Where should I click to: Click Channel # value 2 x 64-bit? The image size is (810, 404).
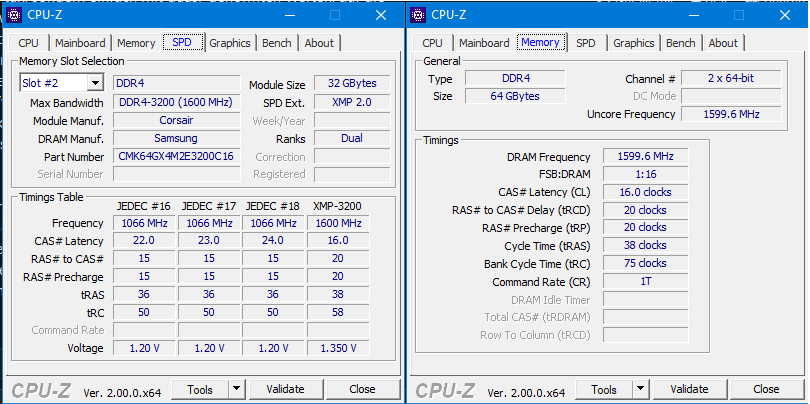coord(730,79)
